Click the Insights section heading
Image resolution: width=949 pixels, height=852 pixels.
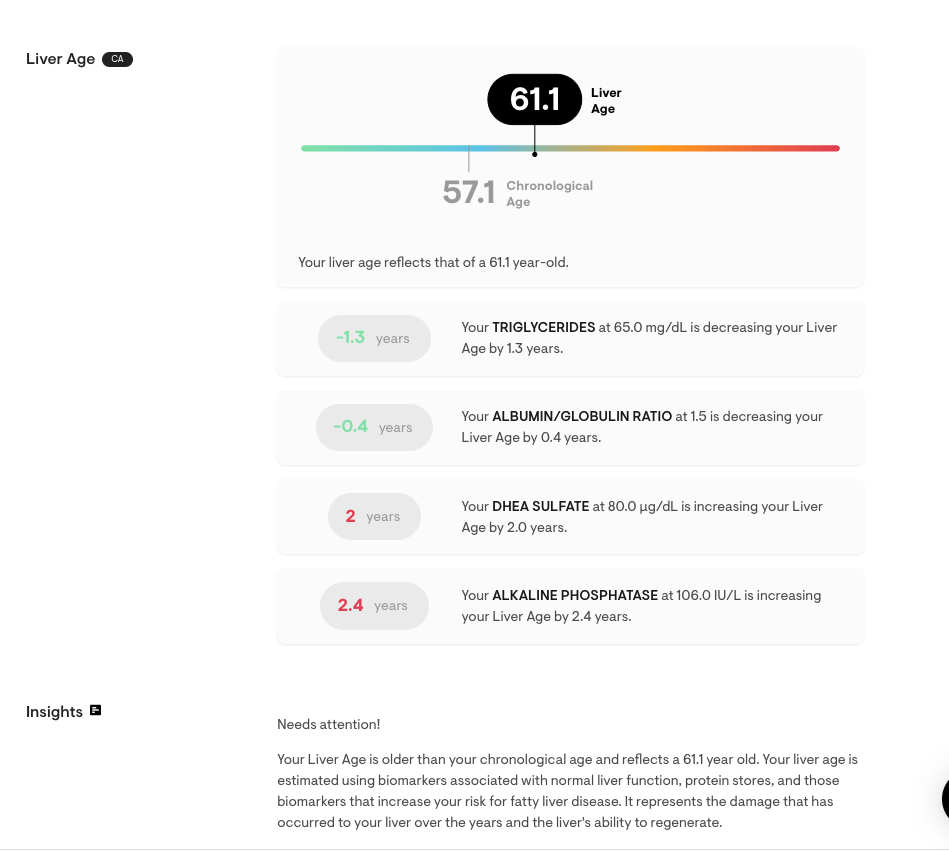(54, 712)
